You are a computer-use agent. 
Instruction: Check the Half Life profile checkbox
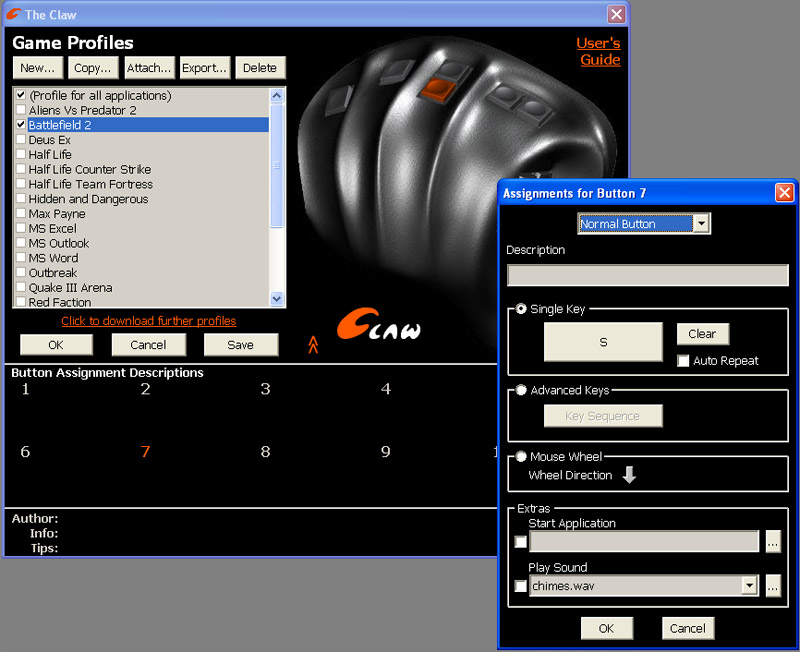coord(21,154)
